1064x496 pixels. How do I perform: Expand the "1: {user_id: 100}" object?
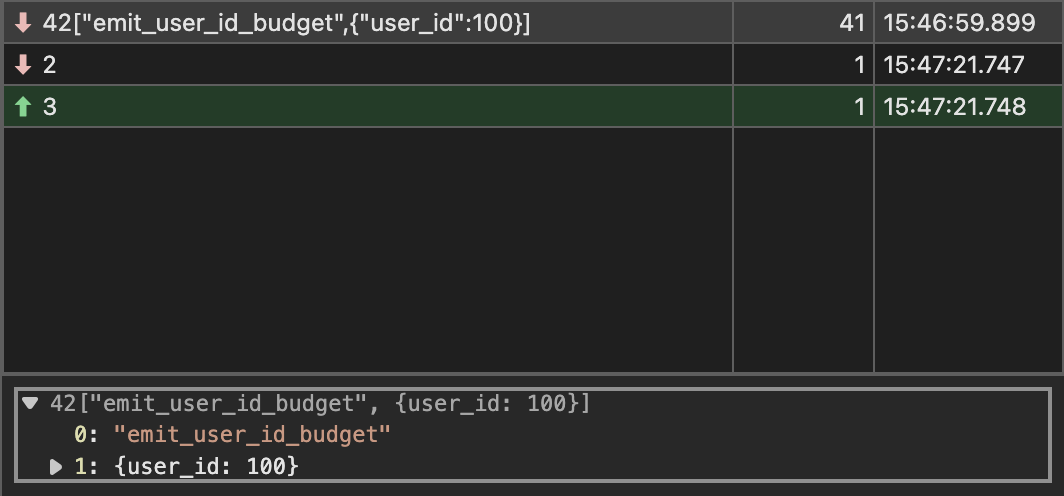(x=57, y=466)
